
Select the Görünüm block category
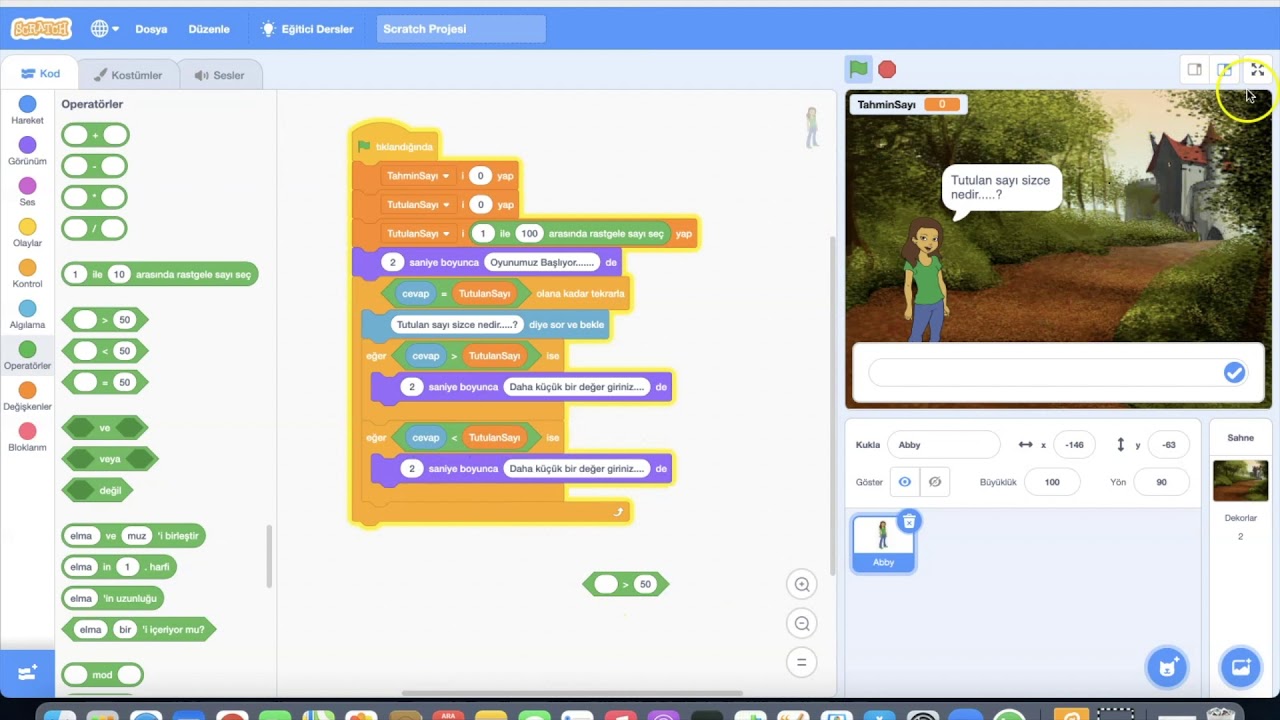click(x=27, y=151)
